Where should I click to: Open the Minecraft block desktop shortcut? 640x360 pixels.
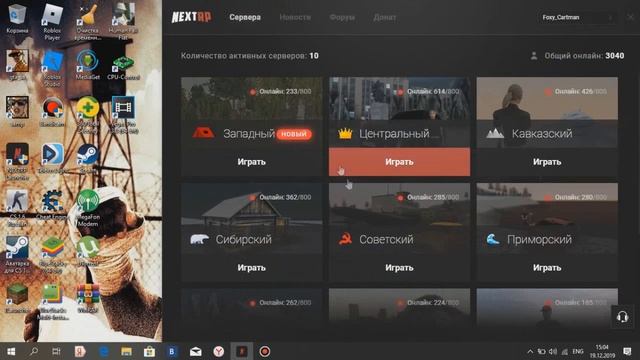click(x=17, y=298)
